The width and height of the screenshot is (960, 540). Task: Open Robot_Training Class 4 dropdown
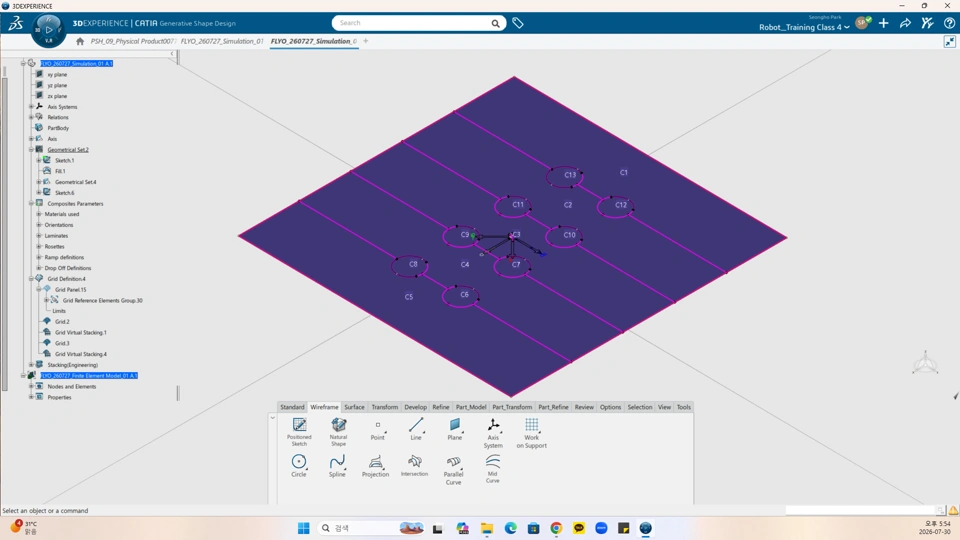804,27
